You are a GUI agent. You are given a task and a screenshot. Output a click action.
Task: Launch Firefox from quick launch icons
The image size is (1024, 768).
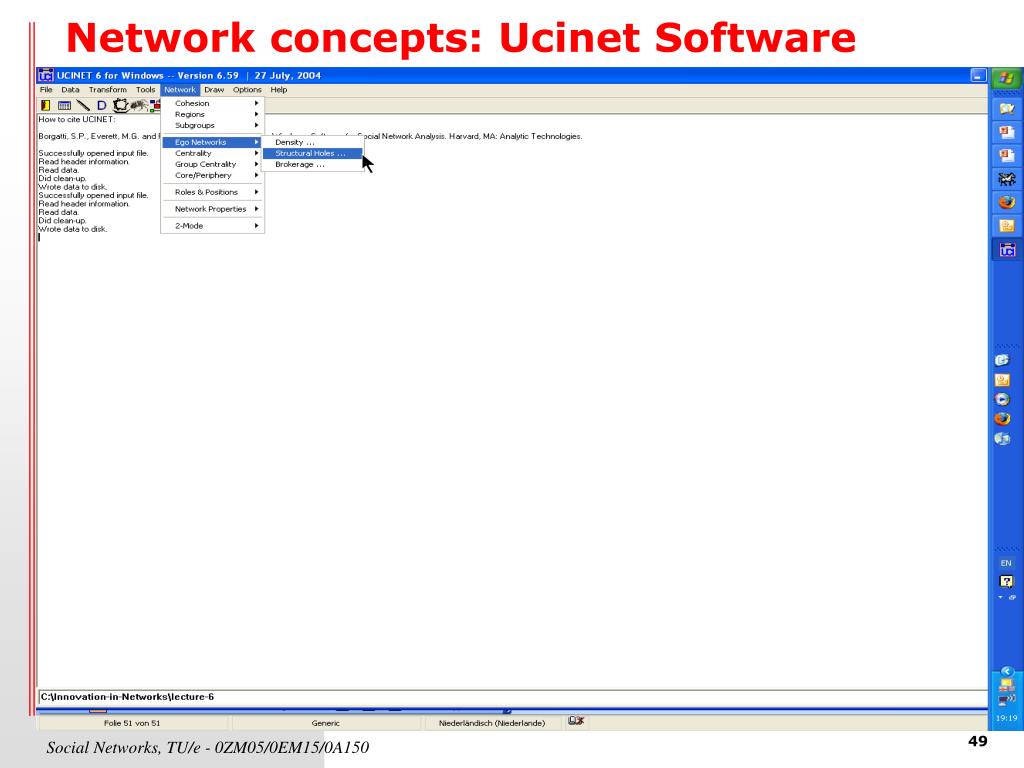tap(1002, 419)
